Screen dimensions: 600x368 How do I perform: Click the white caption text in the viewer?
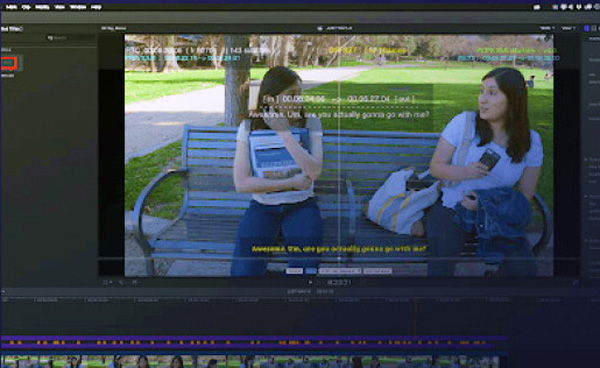[x=339, y=114]
